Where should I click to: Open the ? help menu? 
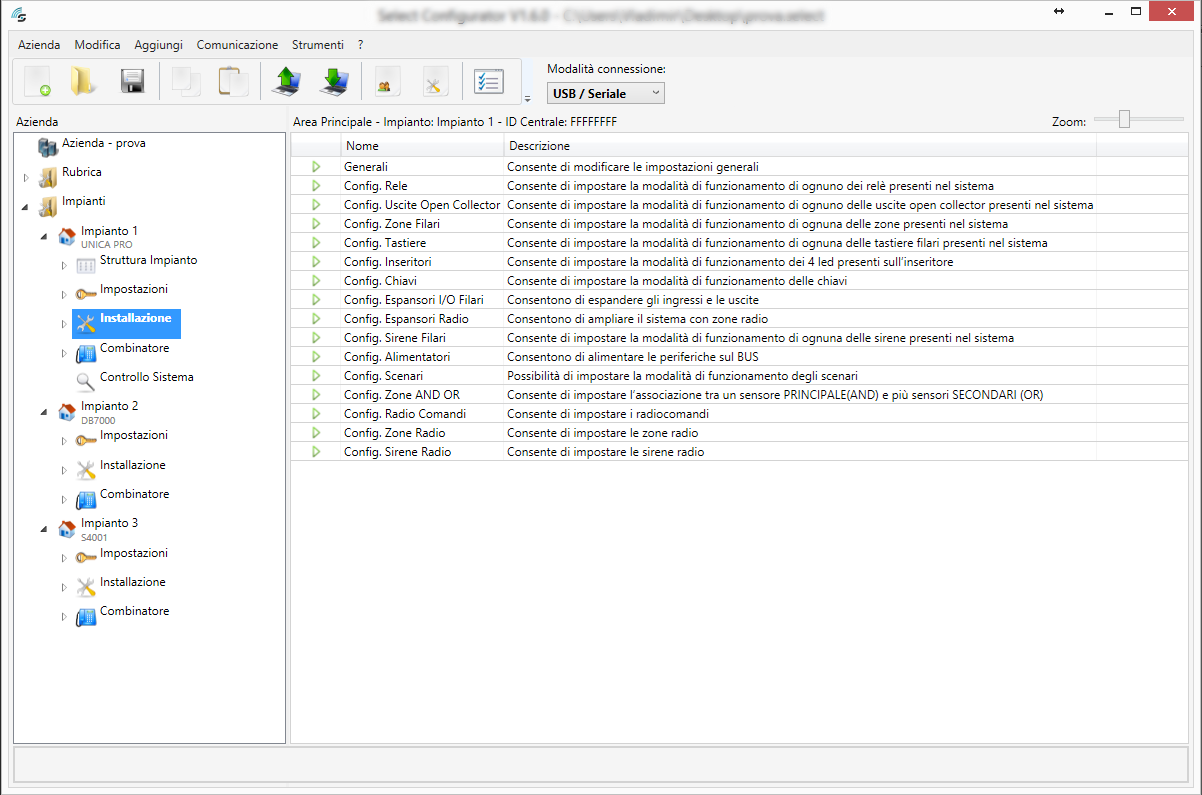(360, 45)
